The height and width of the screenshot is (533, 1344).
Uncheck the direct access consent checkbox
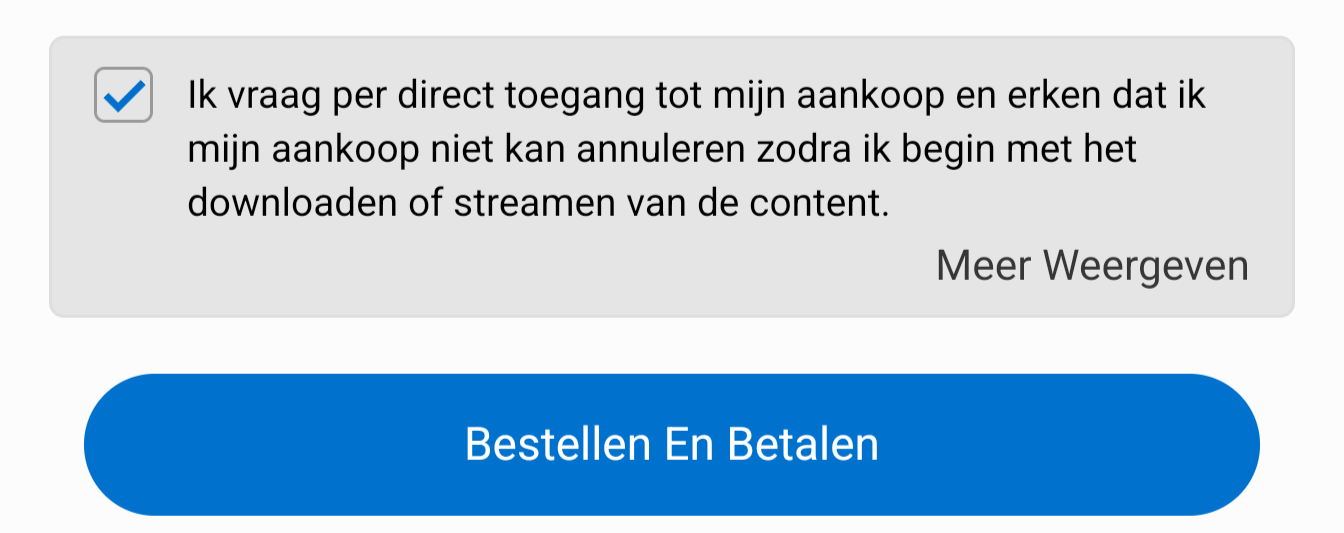pyautogui.click(x=123, y=95)
